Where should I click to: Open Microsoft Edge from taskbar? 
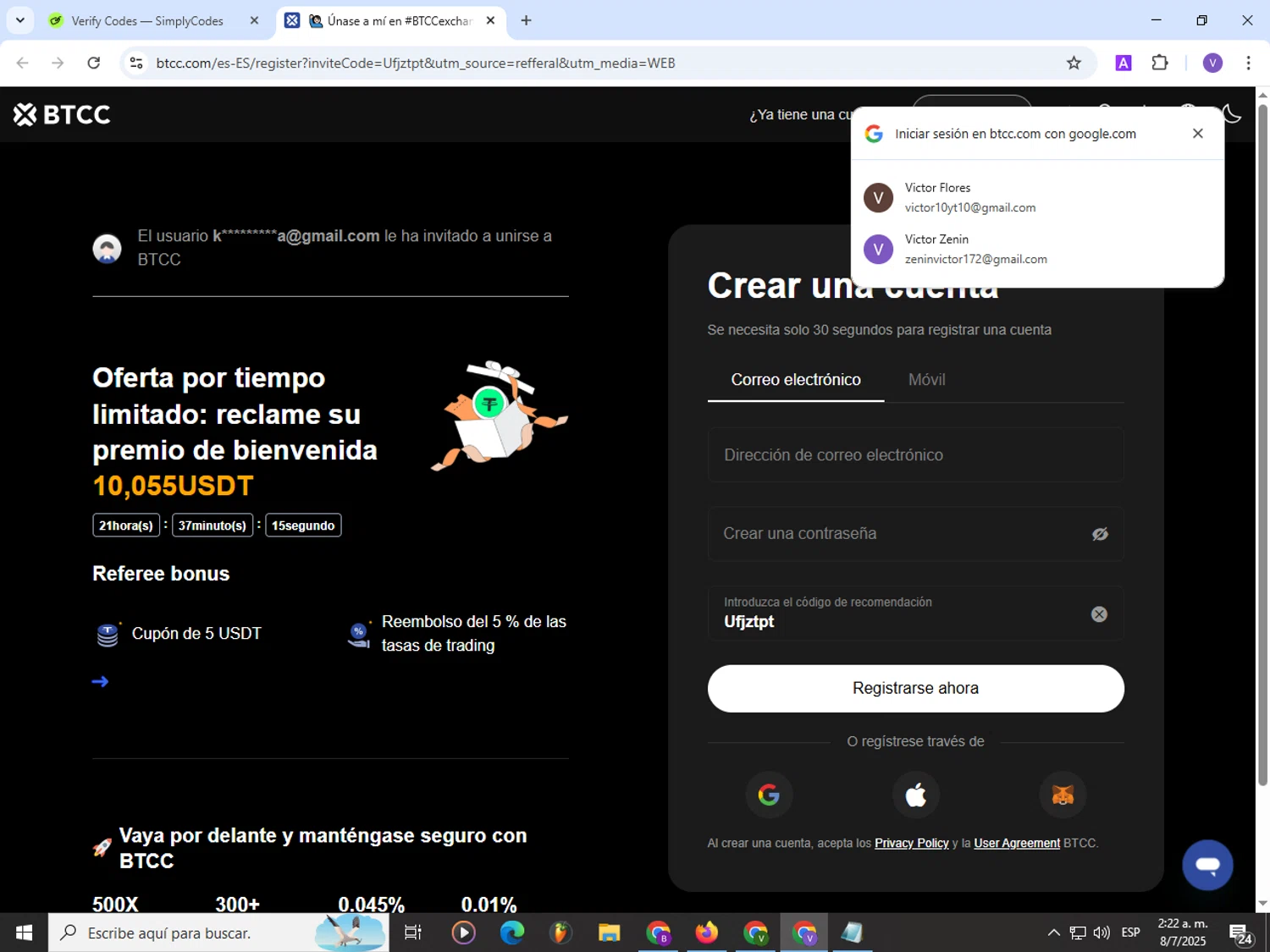(512, 933)
